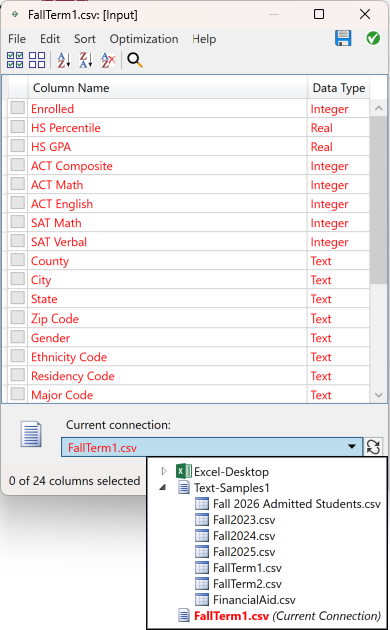Select Fall2025.csv in connection list
Image resolution: width=390 pixels, height=630 pixels.
244,552
